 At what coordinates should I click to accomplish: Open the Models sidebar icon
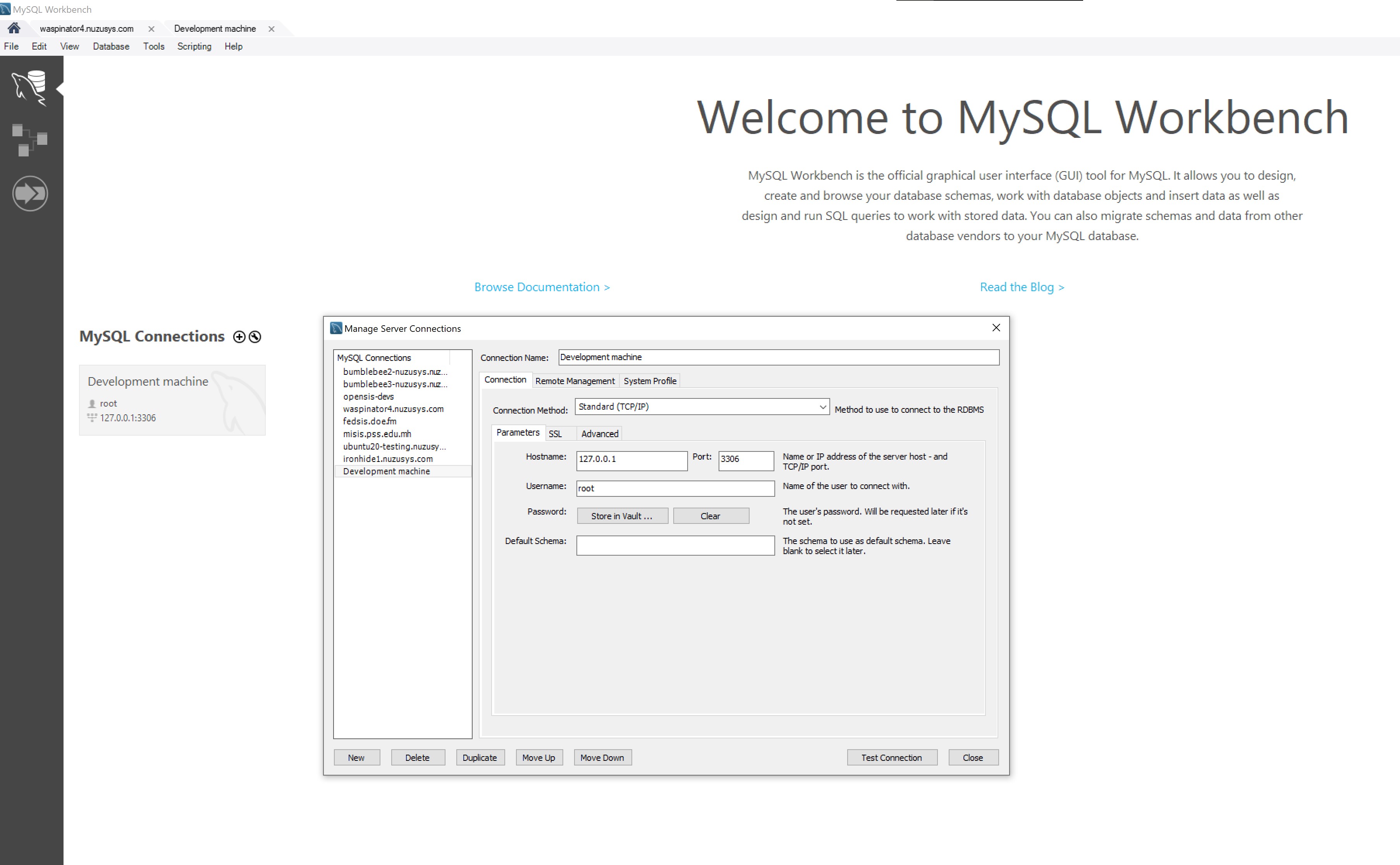[x=30, y=140]
